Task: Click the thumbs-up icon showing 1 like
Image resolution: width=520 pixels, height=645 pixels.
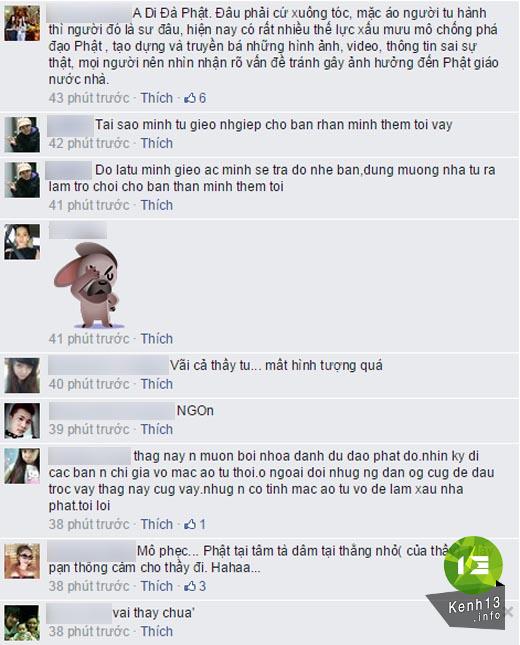Action: coord(190,524)
